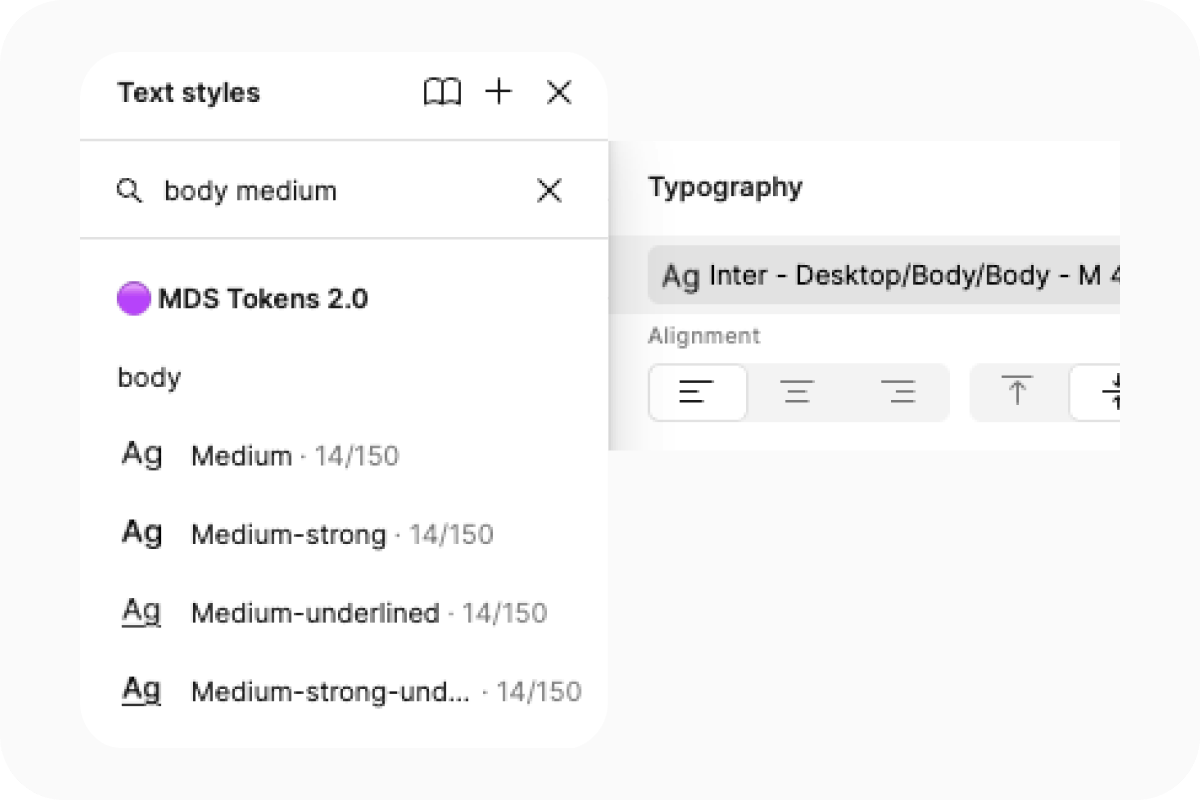Click the search magnifier icon
The width and height of the screenshot is (1200, 800).
pos(131,190)
